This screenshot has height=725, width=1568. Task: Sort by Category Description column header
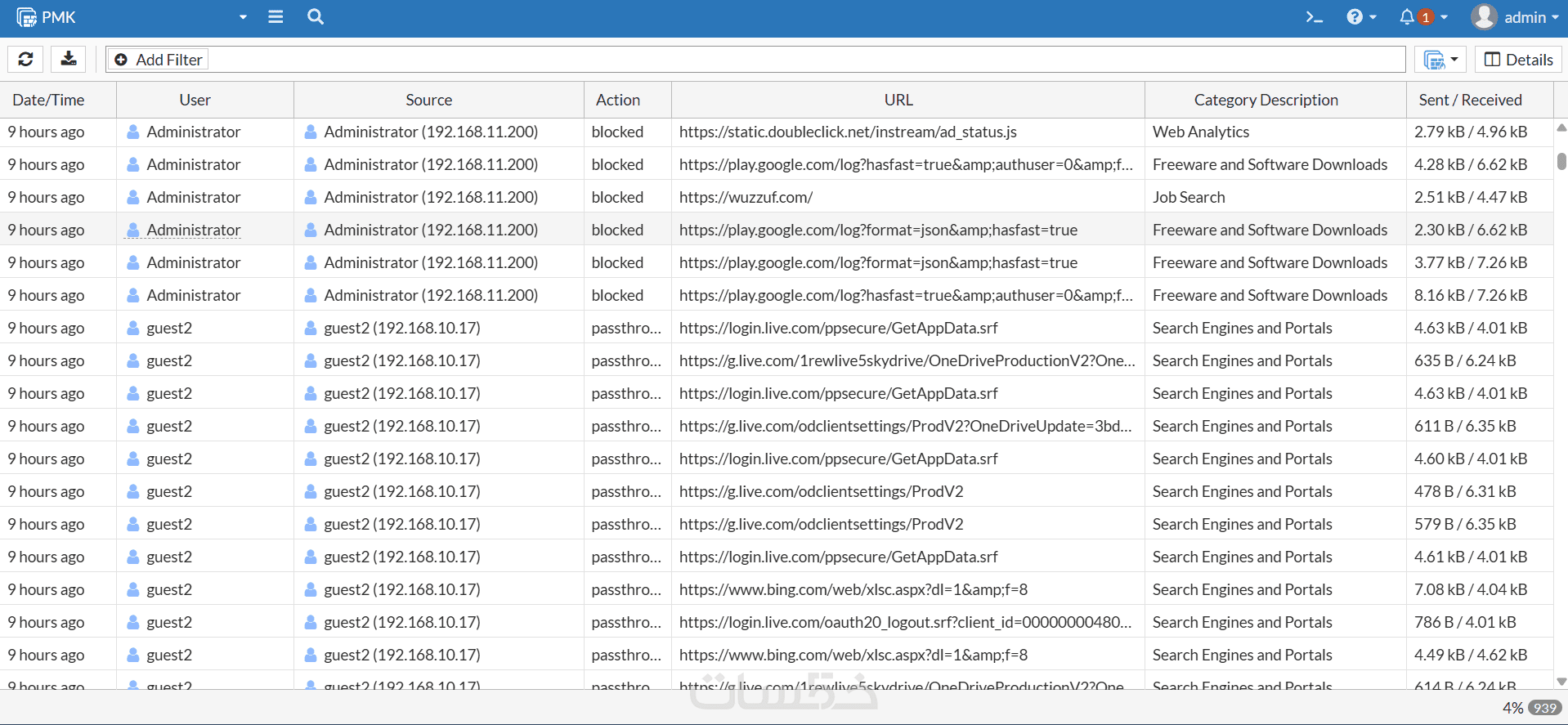1266,100
